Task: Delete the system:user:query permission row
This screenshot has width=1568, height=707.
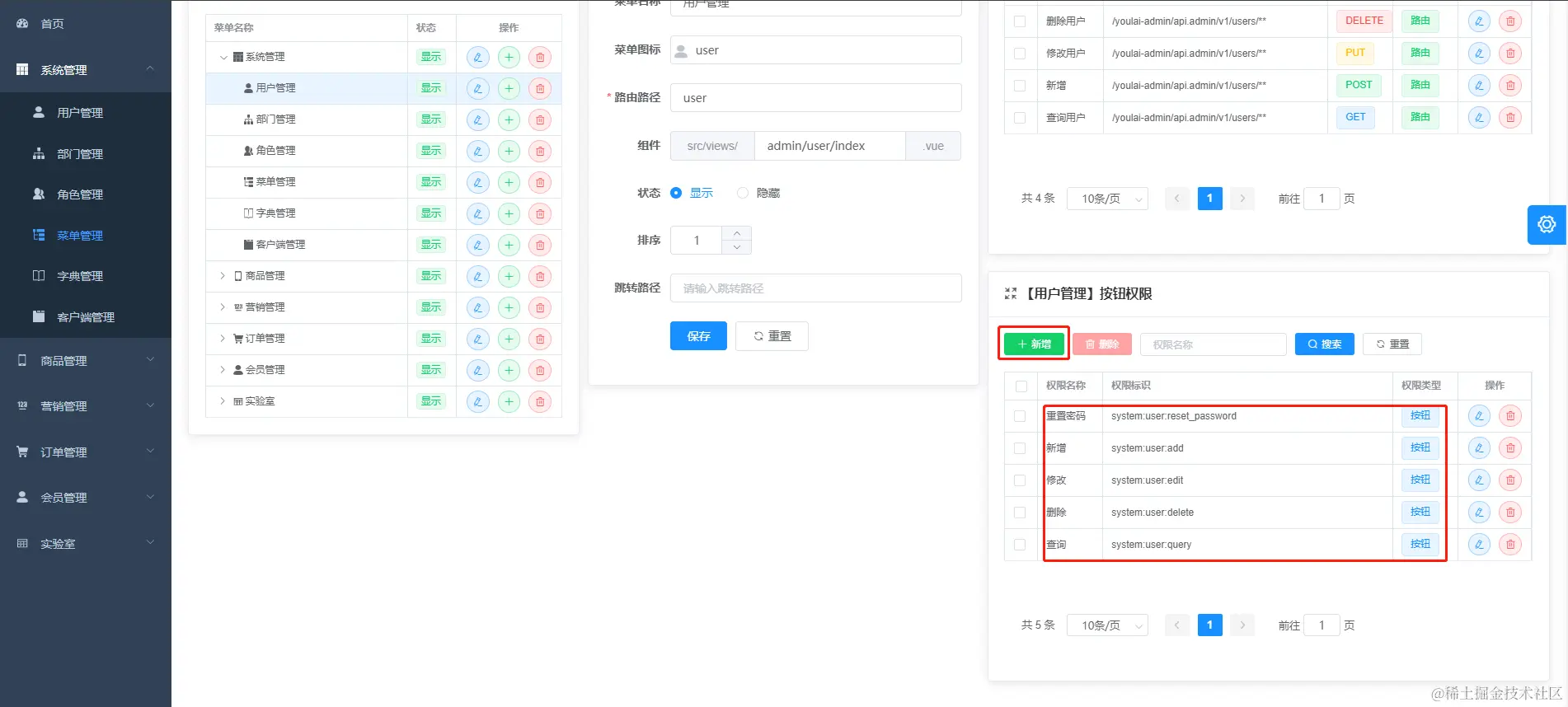Action: tap(1510, 545)
